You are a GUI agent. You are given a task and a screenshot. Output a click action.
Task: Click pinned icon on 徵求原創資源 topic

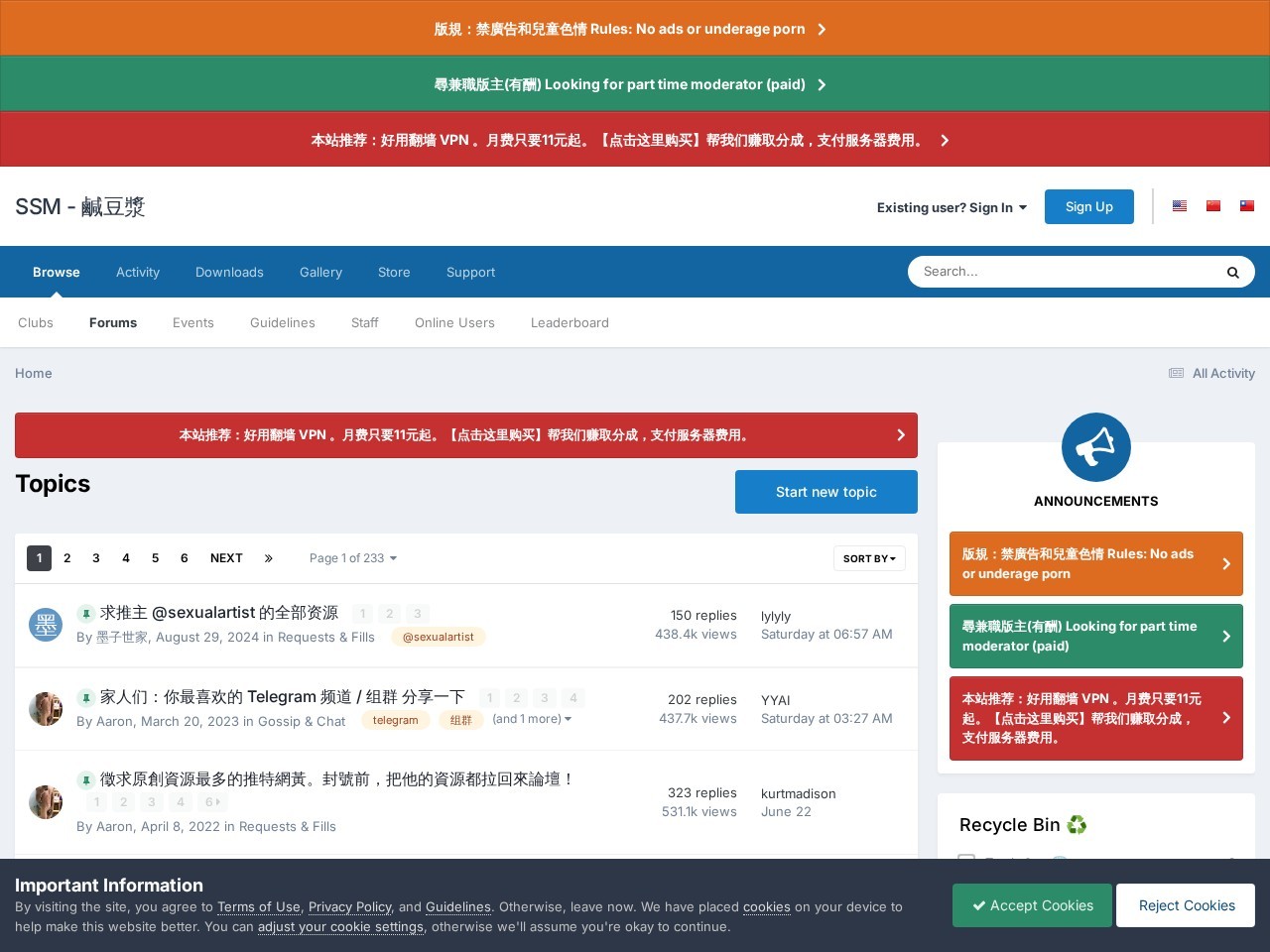click(85, 780)
